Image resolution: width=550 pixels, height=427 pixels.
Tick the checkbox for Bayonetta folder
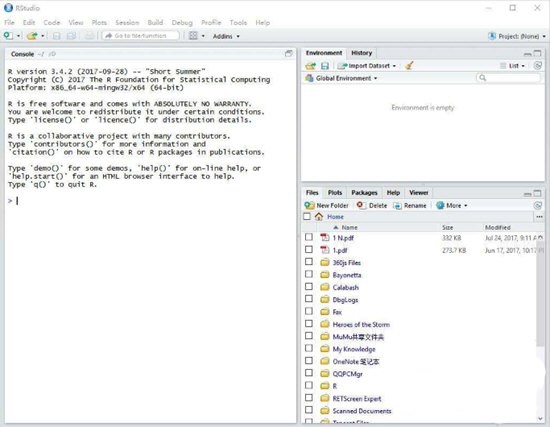[x=309, y=274]
